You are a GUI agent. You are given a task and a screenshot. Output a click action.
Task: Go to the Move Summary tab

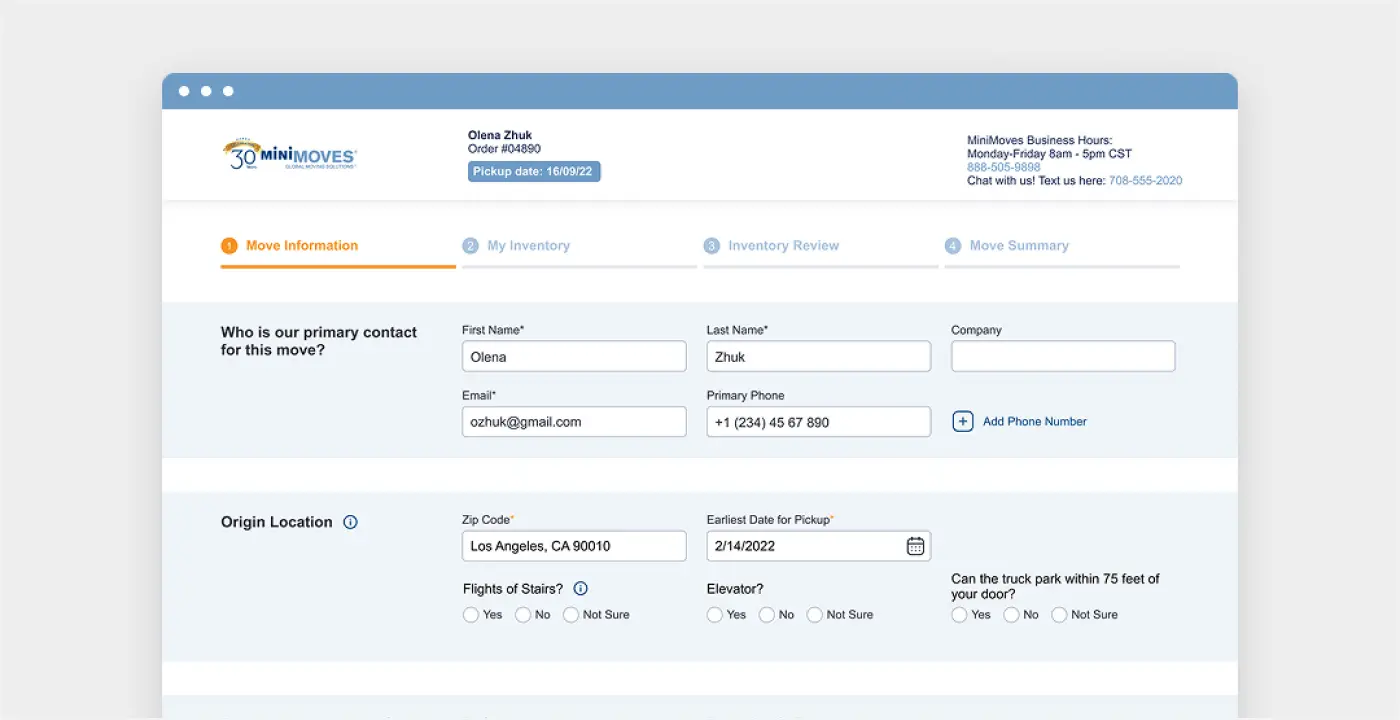[x=1018, y=246]
